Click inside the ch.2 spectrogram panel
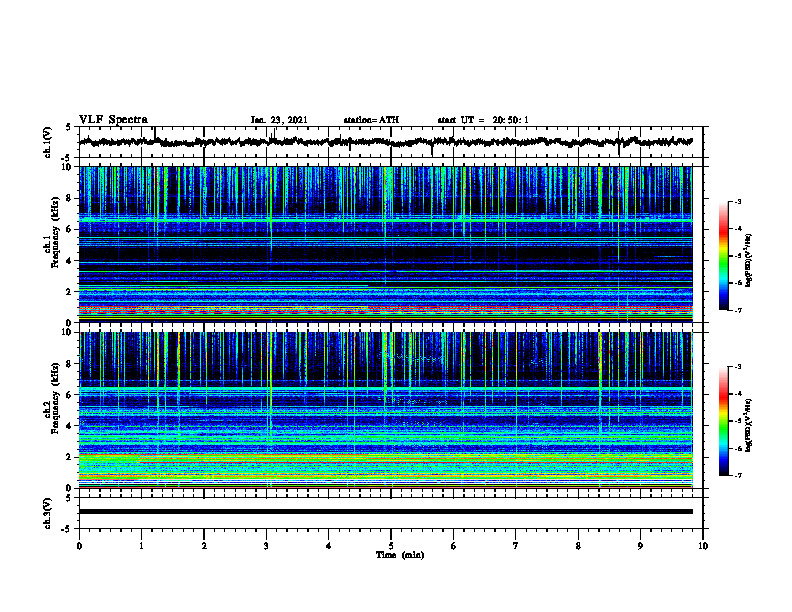Viewport: 792px width, 612px height. coord(386,410)
